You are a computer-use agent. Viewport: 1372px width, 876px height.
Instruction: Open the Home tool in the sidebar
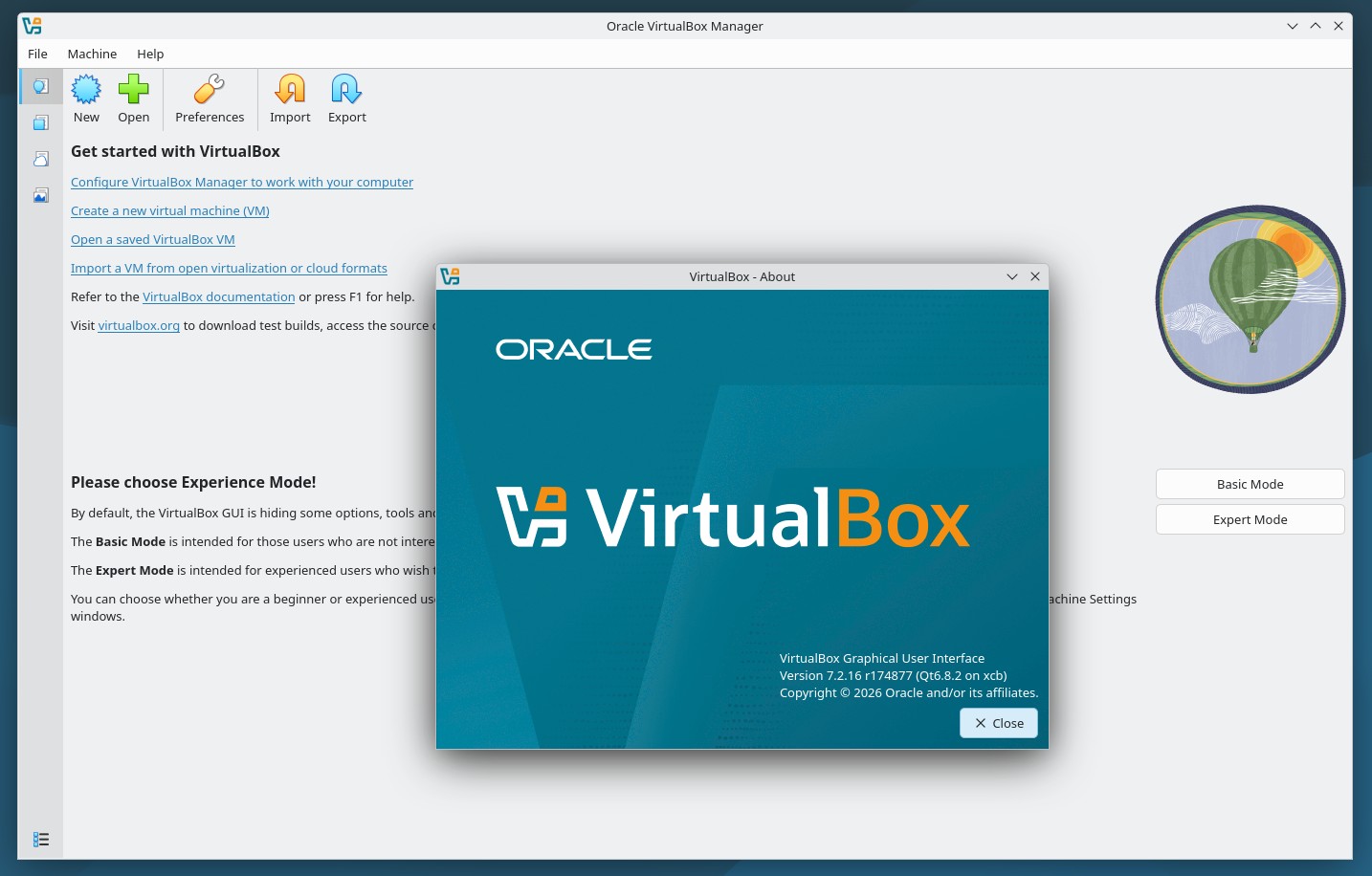40,87
